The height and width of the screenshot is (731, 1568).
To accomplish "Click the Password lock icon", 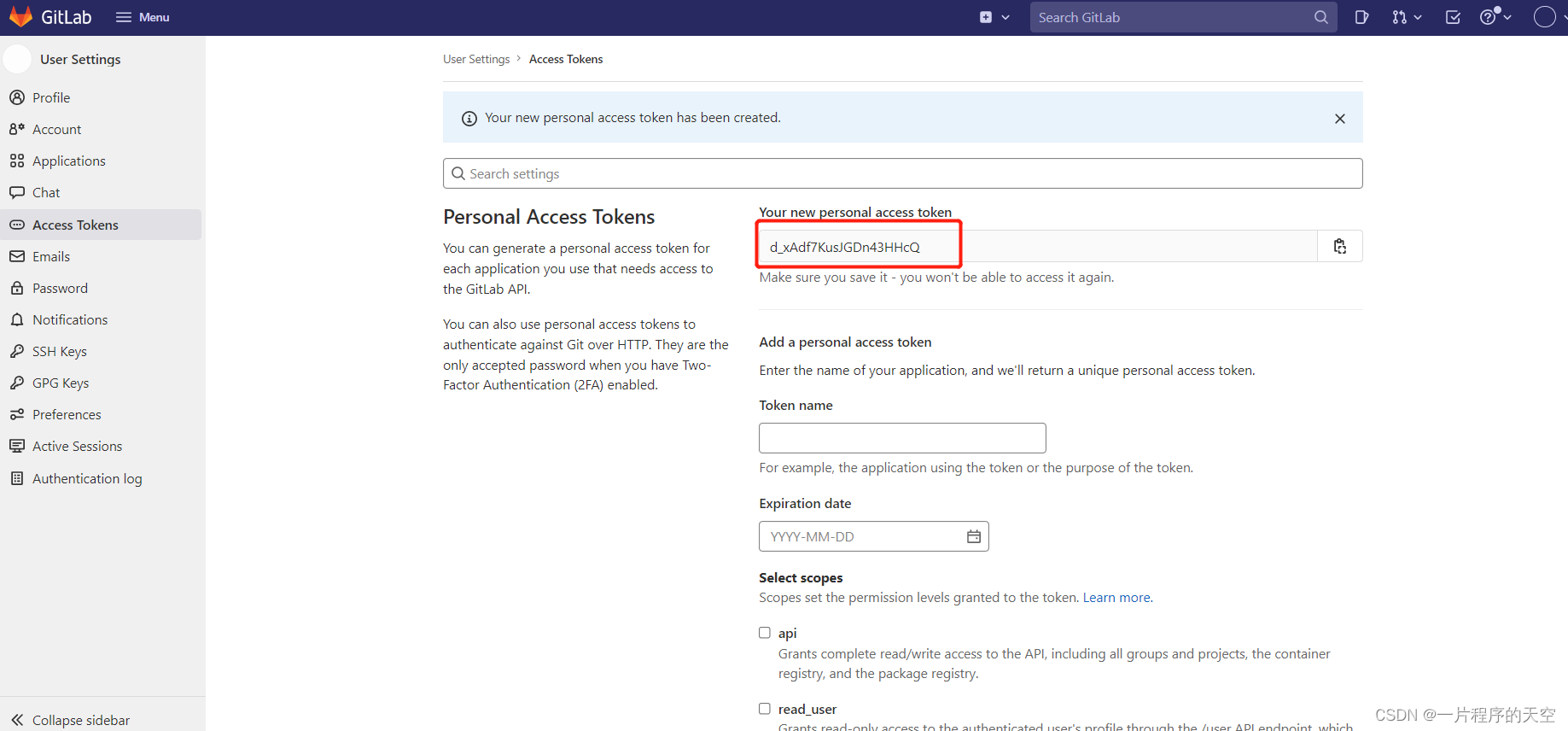I will coord(17,288).
